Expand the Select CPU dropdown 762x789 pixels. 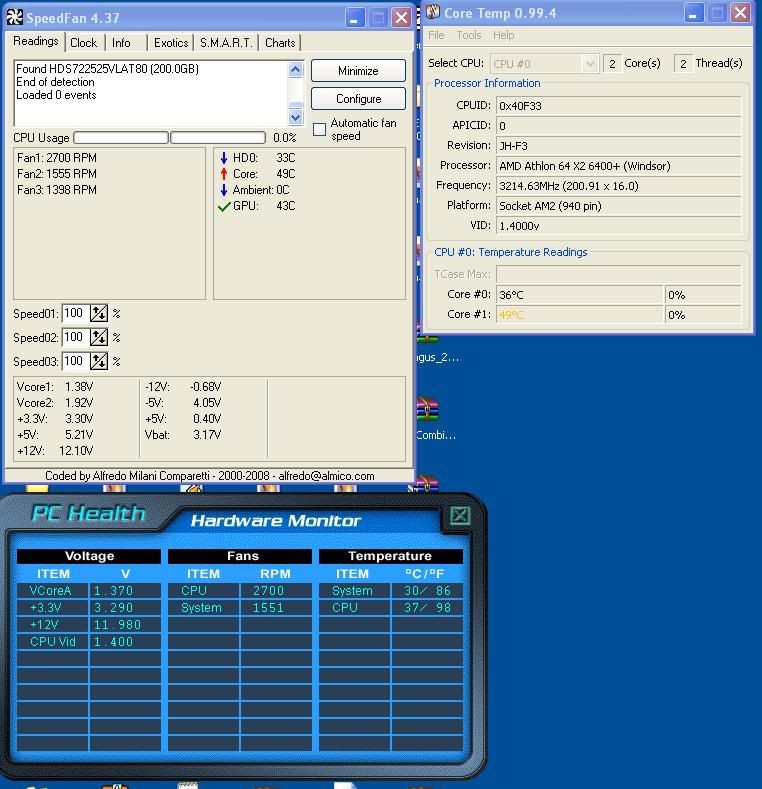point(589,64)
